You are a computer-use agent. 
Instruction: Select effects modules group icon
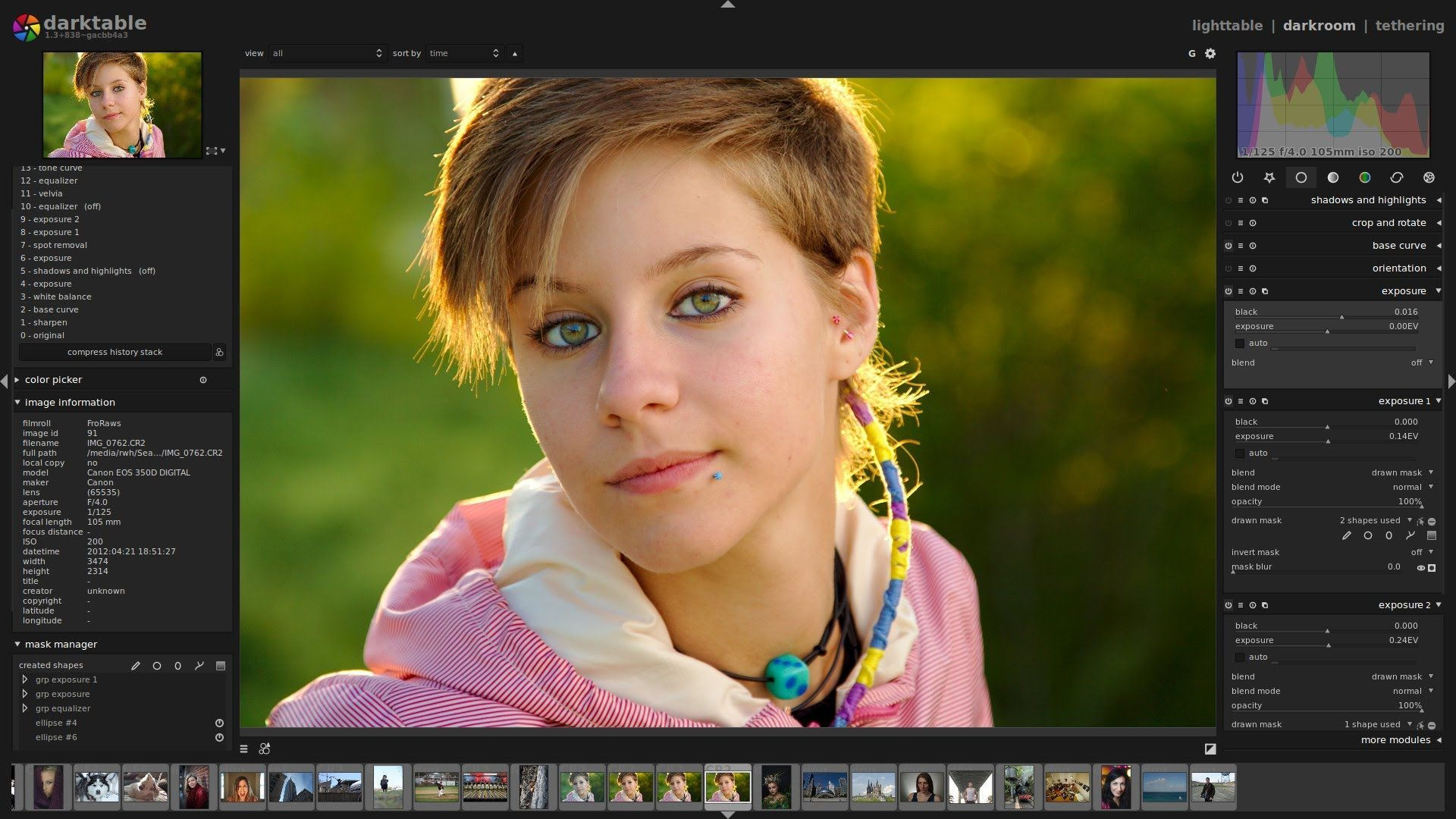(x=1429, y=177)
